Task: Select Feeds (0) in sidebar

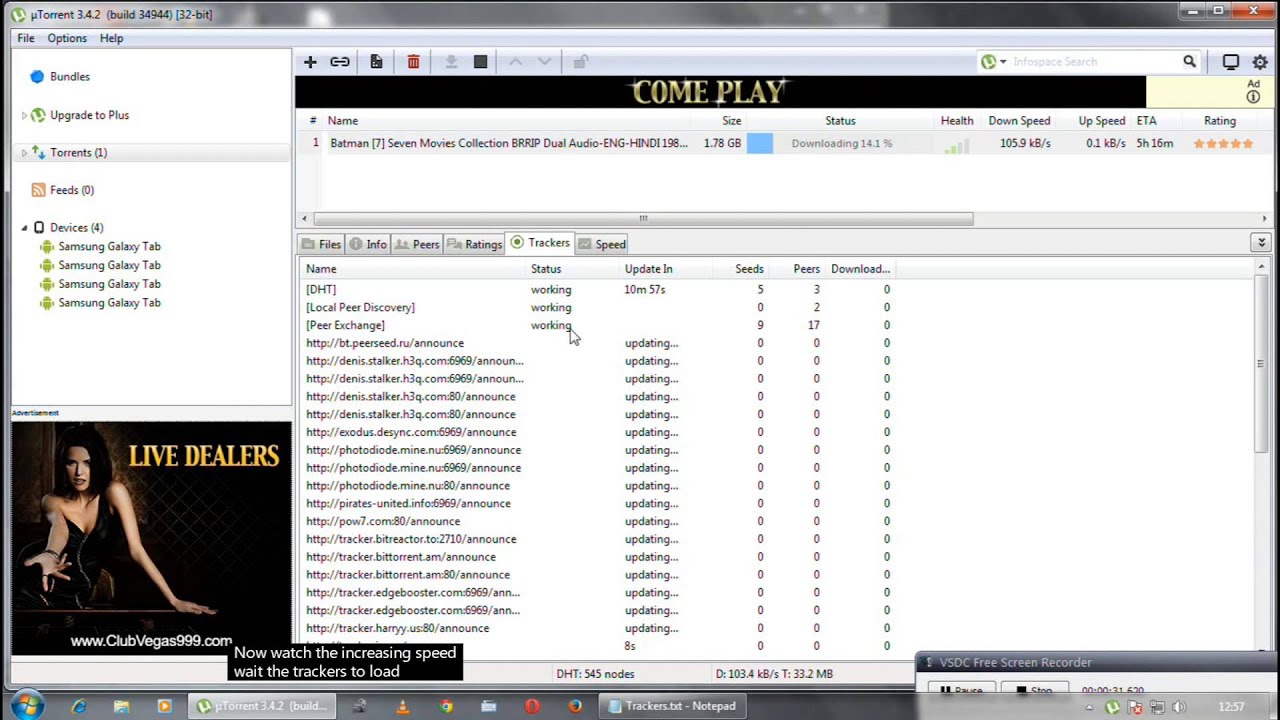Action: [x=72, y=190]
